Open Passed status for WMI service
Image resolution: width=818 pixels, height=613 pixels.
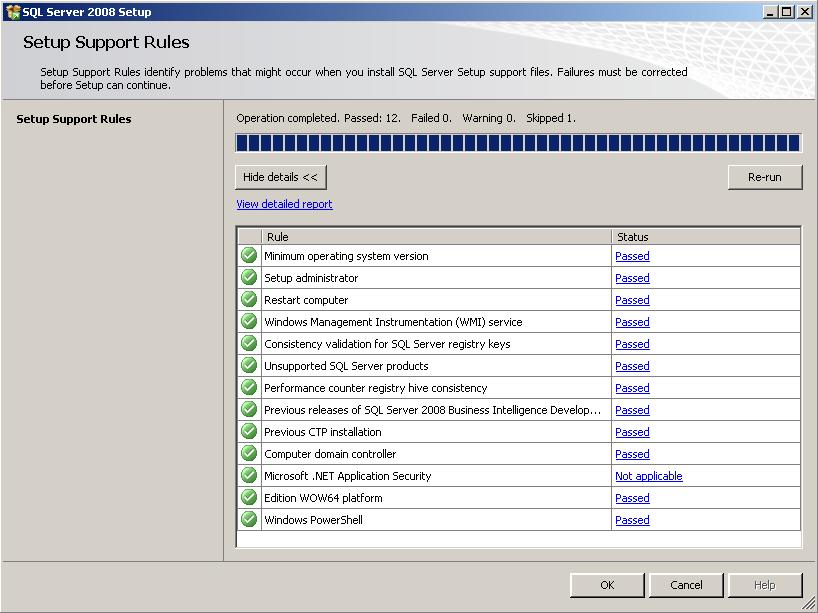(x=632, y=322)
